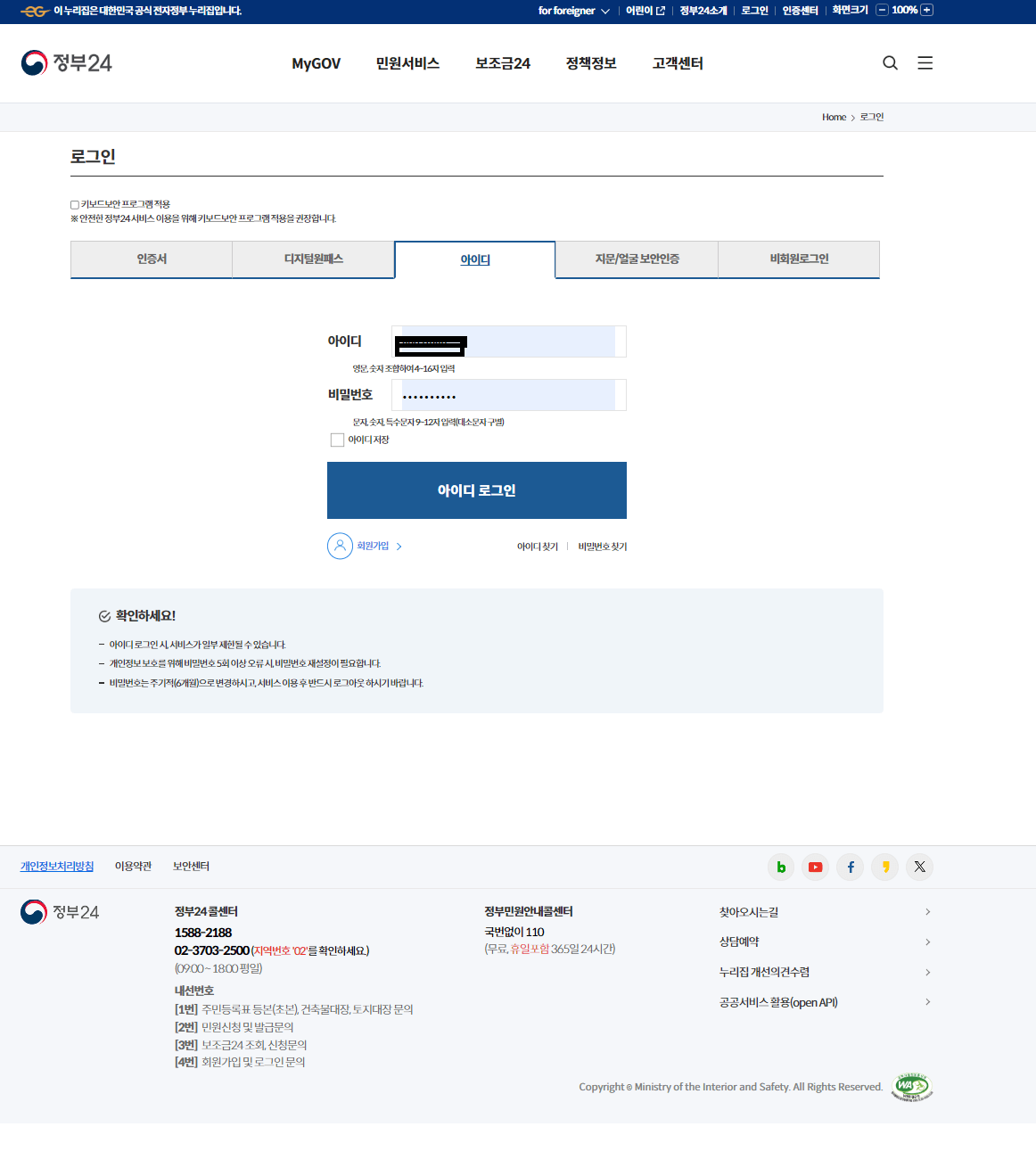Click the 아이디 찾기 link

click(538, 547)
